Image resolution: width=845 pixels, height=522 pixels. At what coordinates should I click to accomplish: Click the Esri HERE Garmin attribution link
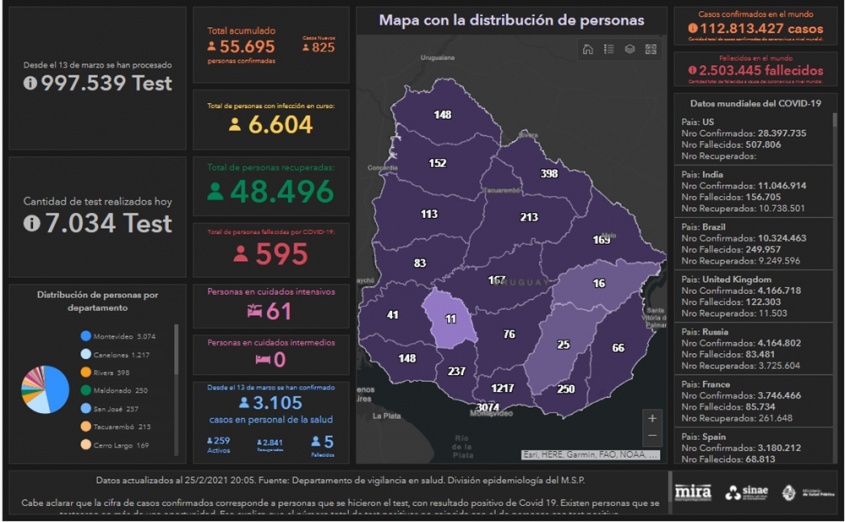(x=589, y=454)
